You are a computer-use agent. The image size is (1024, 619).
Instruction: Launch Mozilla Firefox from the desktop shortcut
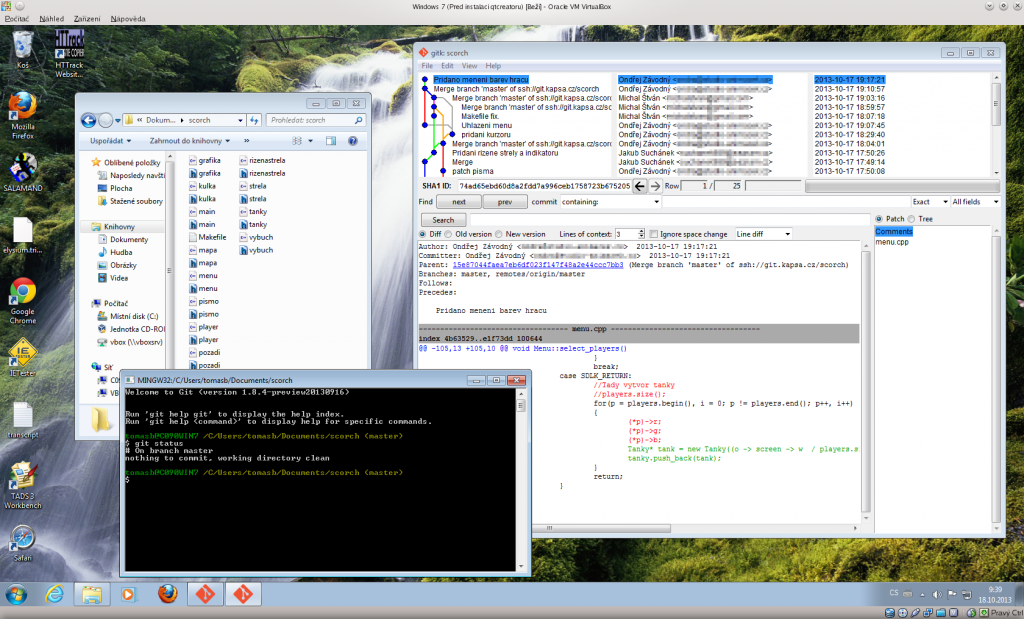click(x=22, y=116)
